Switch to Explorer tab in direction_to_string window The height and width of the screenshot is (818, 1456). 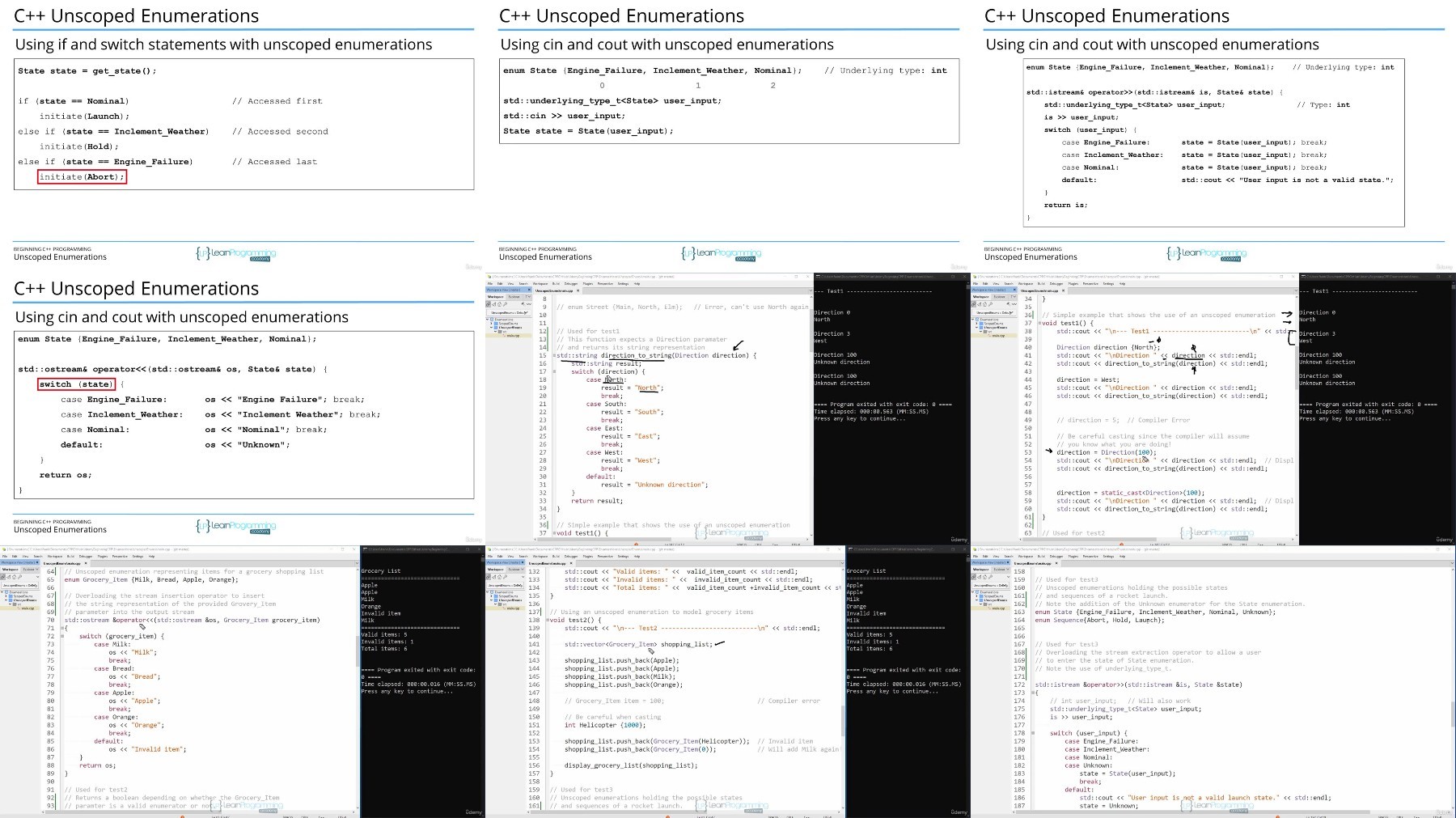[514, 297]
